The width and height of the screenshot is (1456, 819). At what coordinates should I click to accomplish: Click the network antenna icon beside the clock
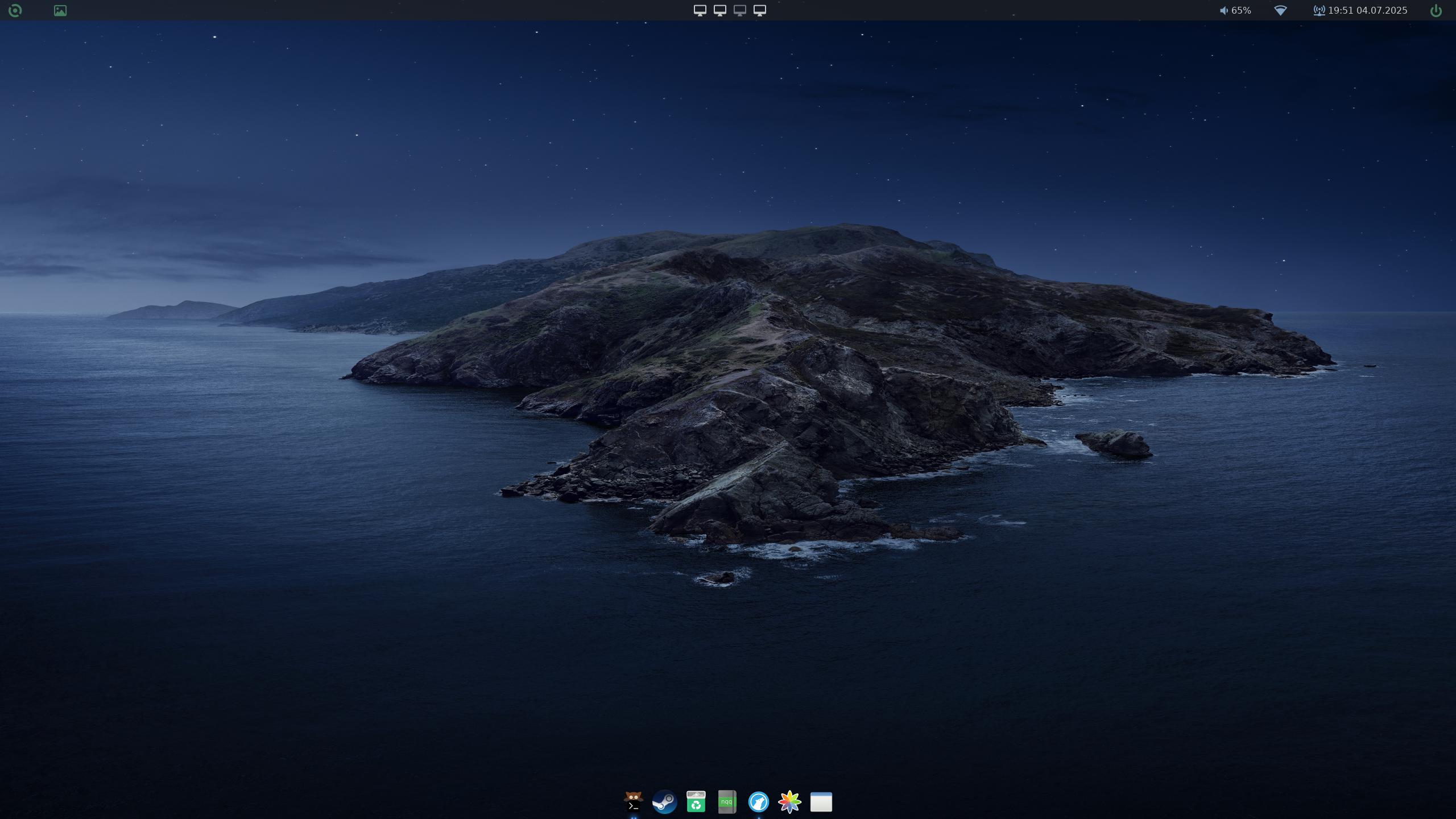click(x=1319, y=10)
